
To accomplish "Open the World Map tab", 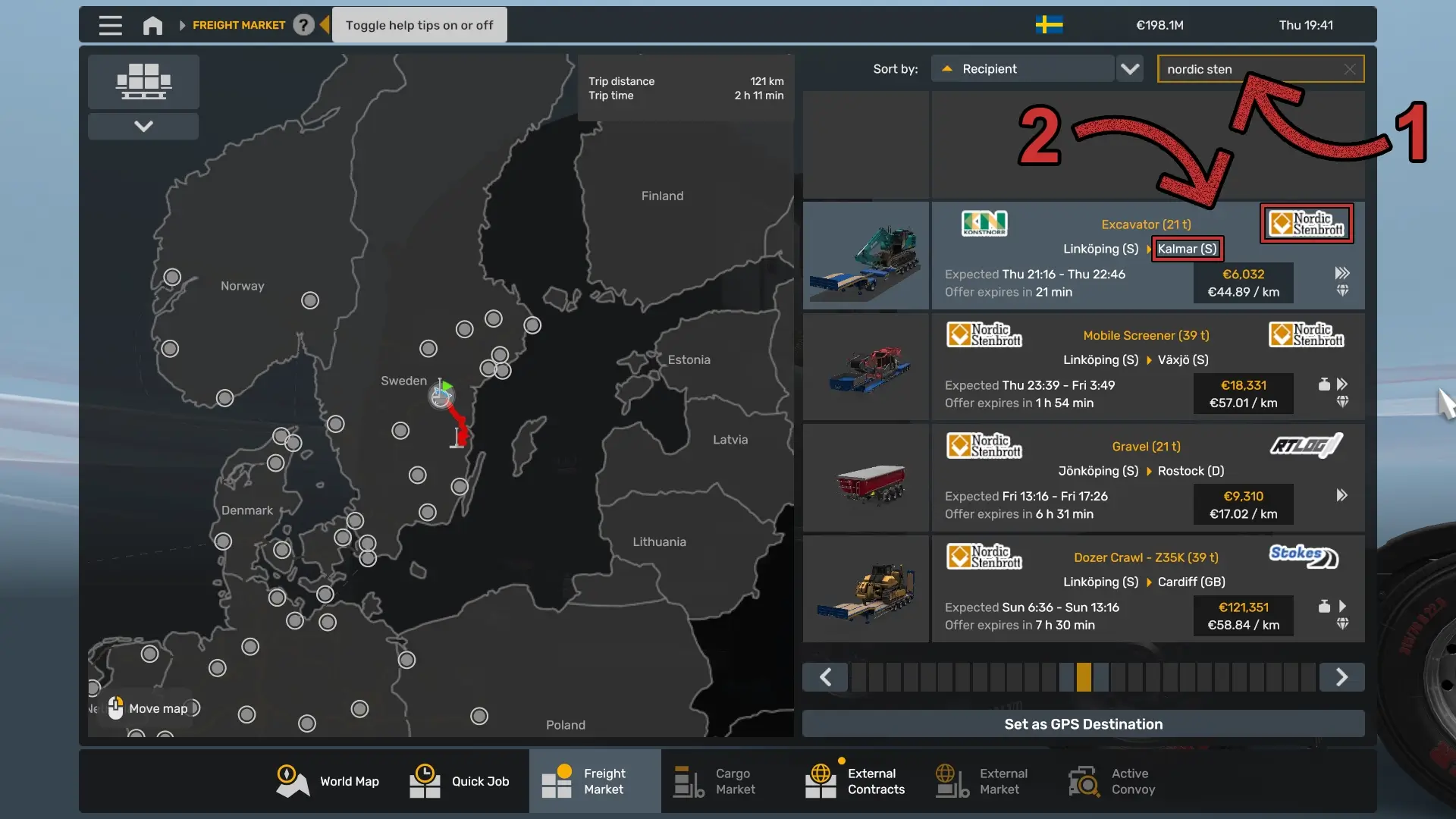I will click(x=328, y=781).
